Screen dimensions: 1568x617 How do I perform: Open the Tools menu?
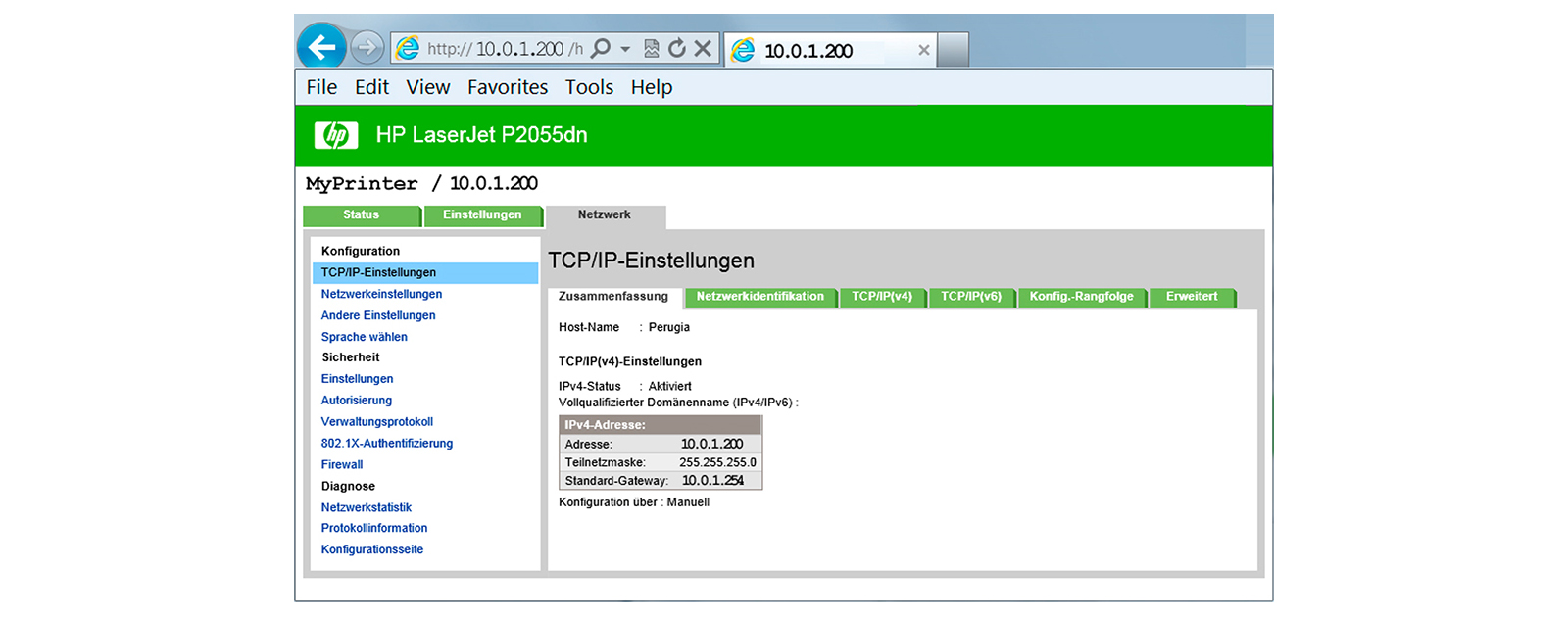589,87
